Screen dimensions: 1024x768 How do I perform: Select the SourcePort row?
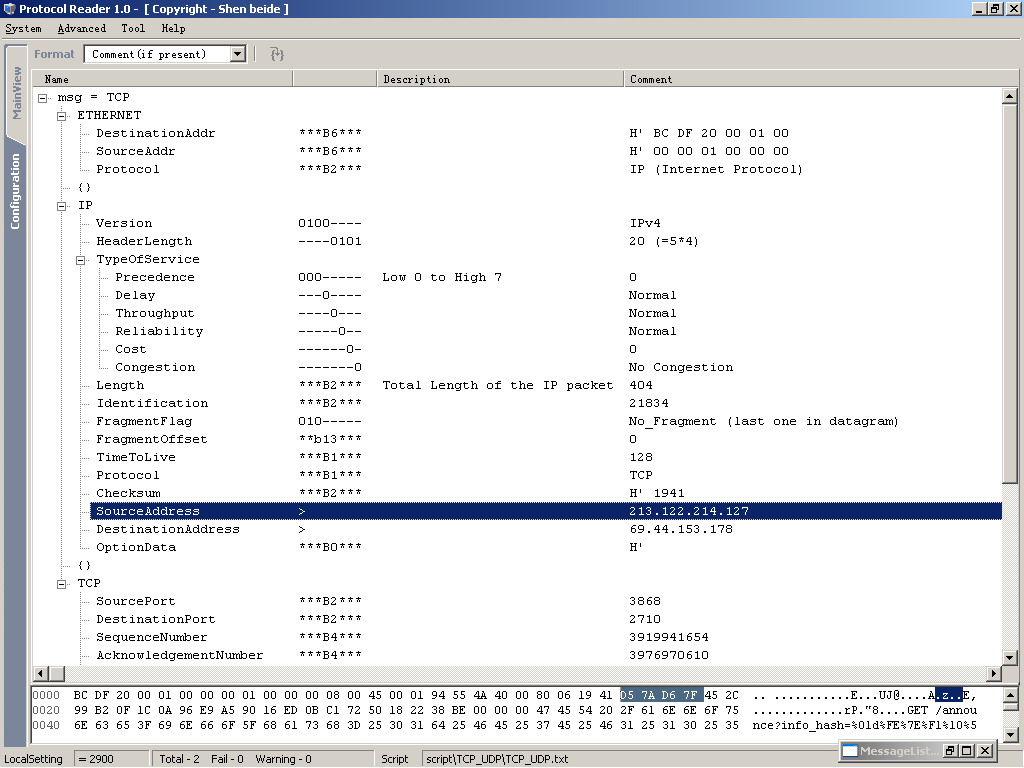[x=546, y=601]
